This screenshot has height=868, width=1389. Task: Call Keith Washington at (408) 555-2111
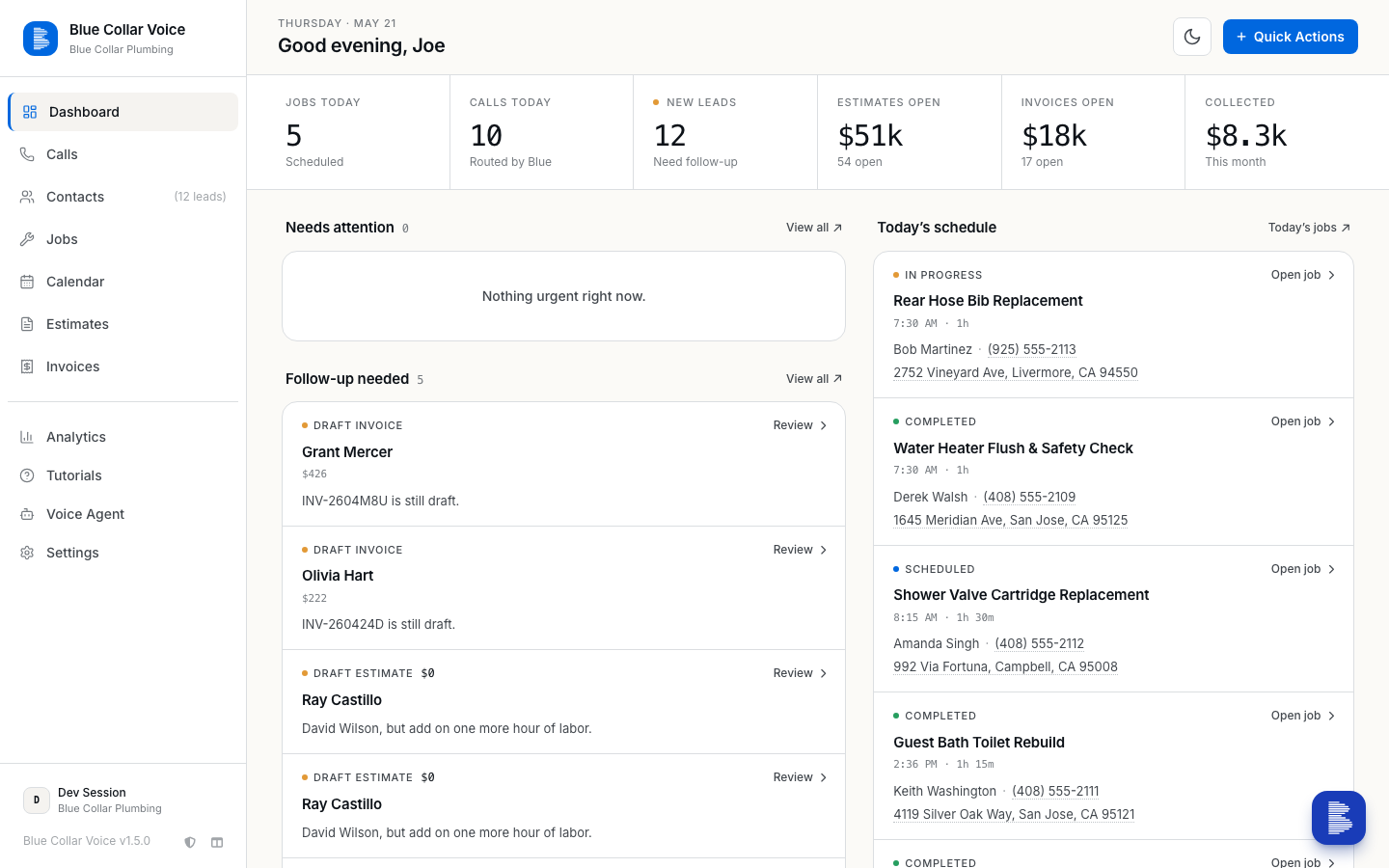(x=1055, y=791)
